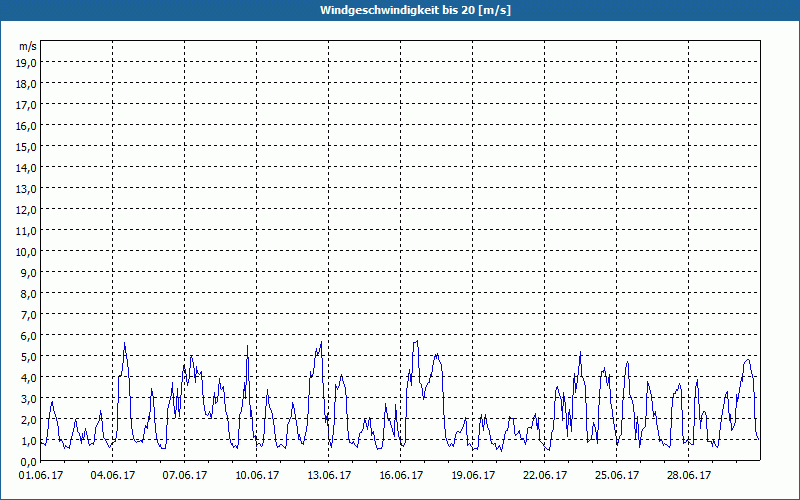Select the 9,0 y-axis label
The height and width of the screenshot is (500, 800).
tap(29, 273)
